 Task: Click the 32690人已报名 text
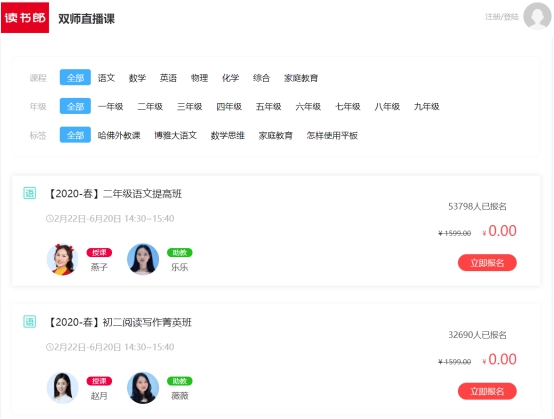(x=477, y=335)
